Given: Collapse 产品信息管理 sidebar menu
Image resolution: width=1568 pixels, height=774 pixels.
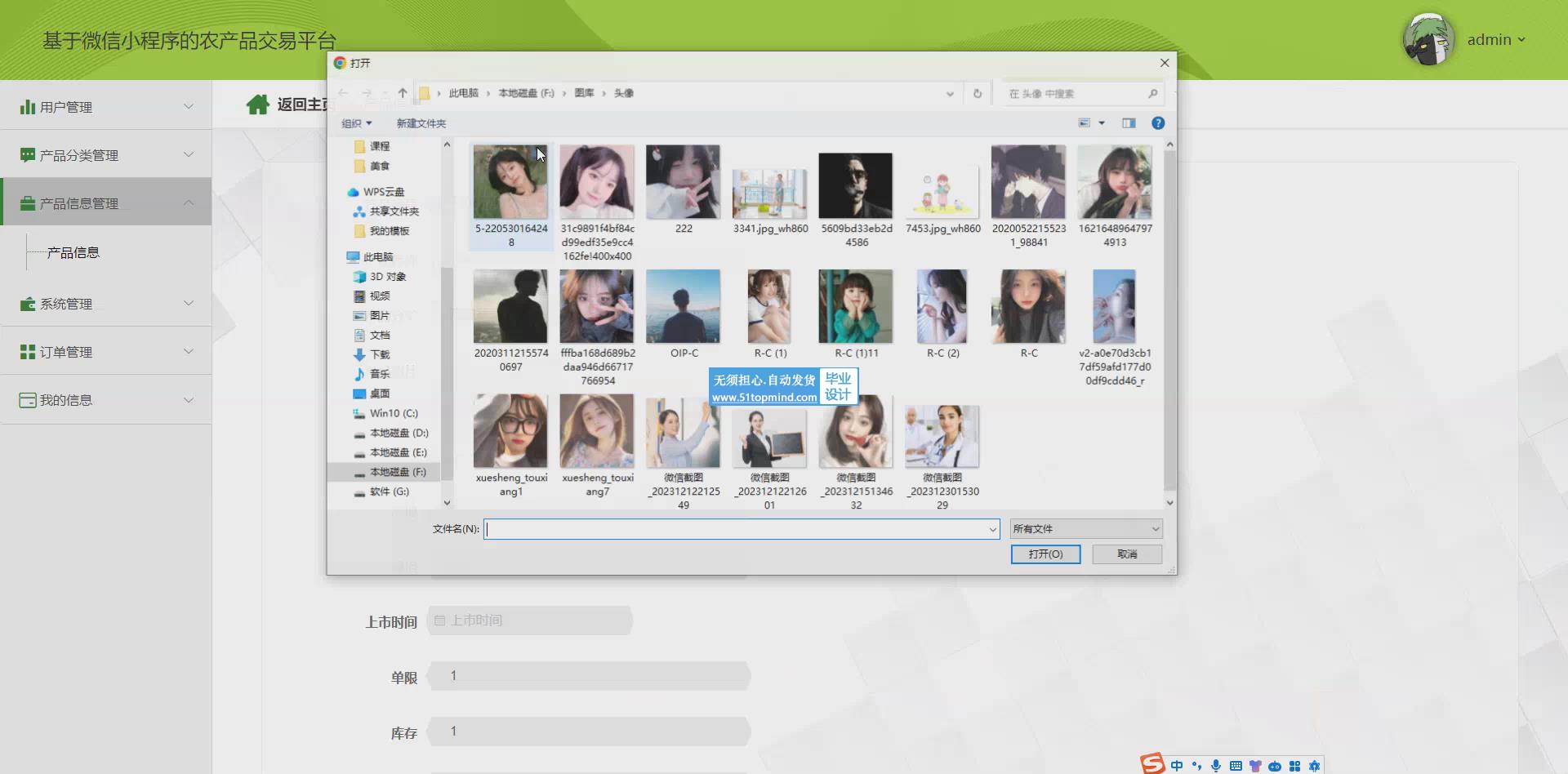Looking at the screenshot, I should (x=106, y=202).
